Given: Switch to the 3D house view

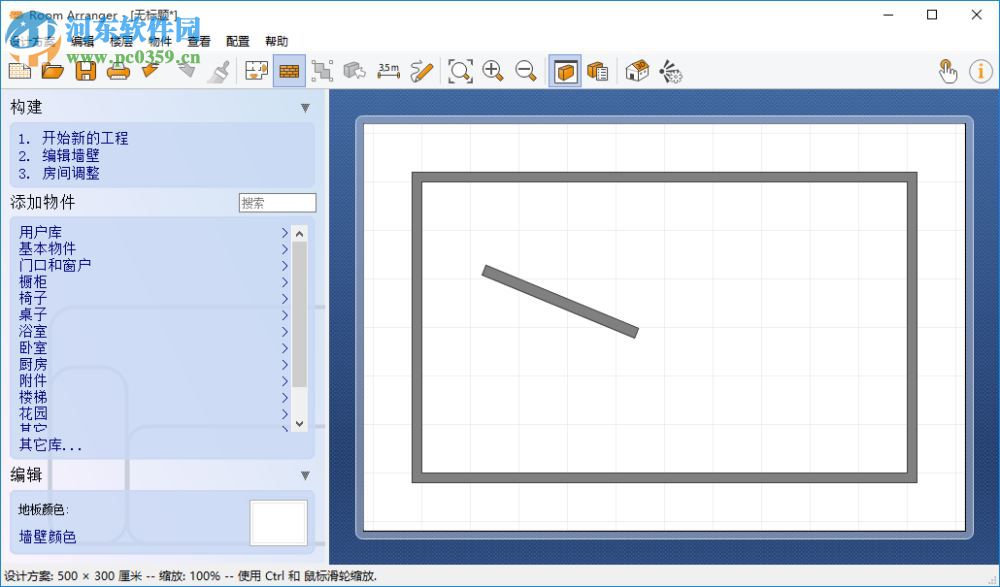Looking at the screenshot, I should pyautogui.click(x=637, y=71).
